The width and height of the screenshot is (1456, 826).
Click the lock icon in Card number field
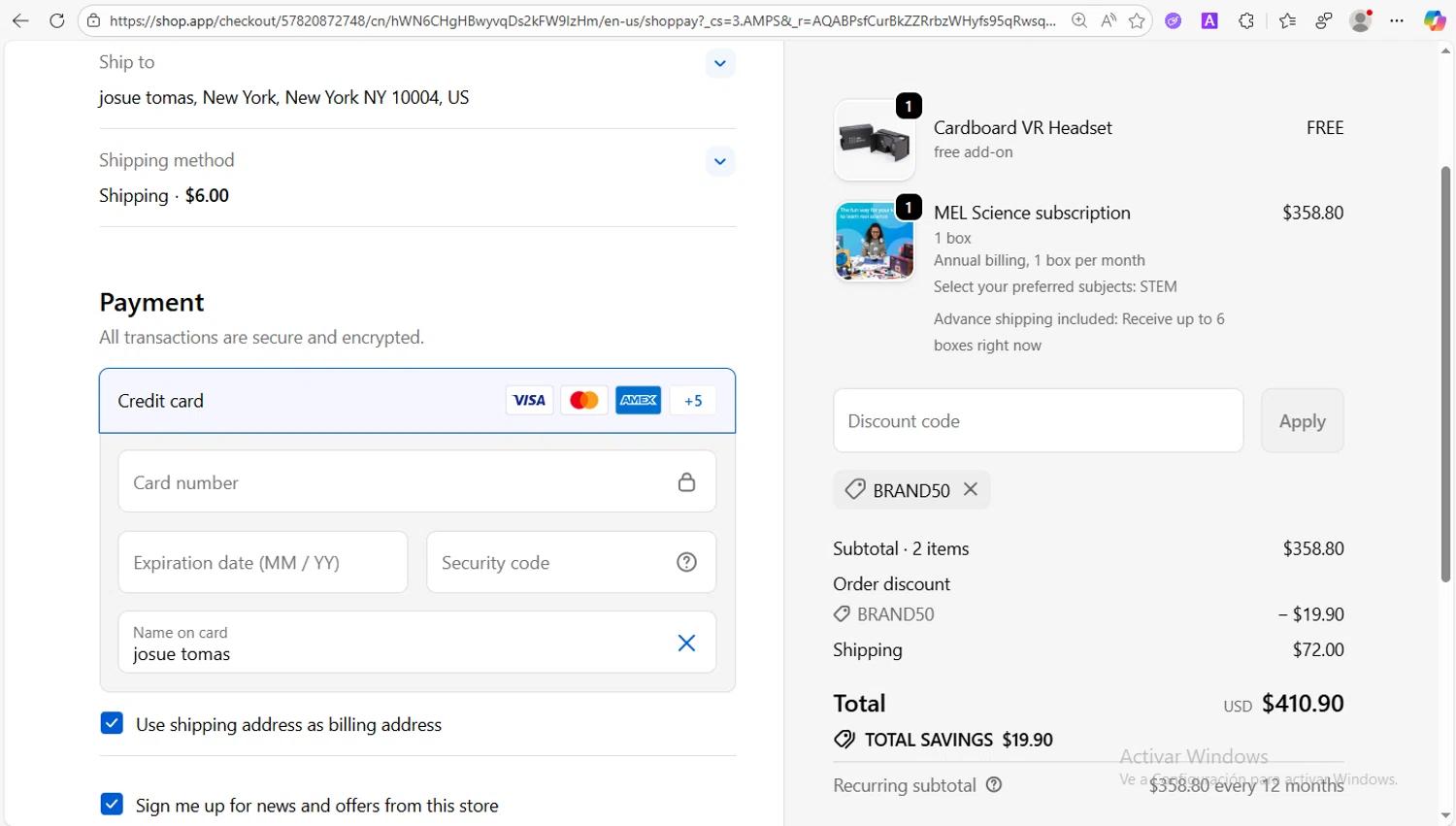click(686, 481)
